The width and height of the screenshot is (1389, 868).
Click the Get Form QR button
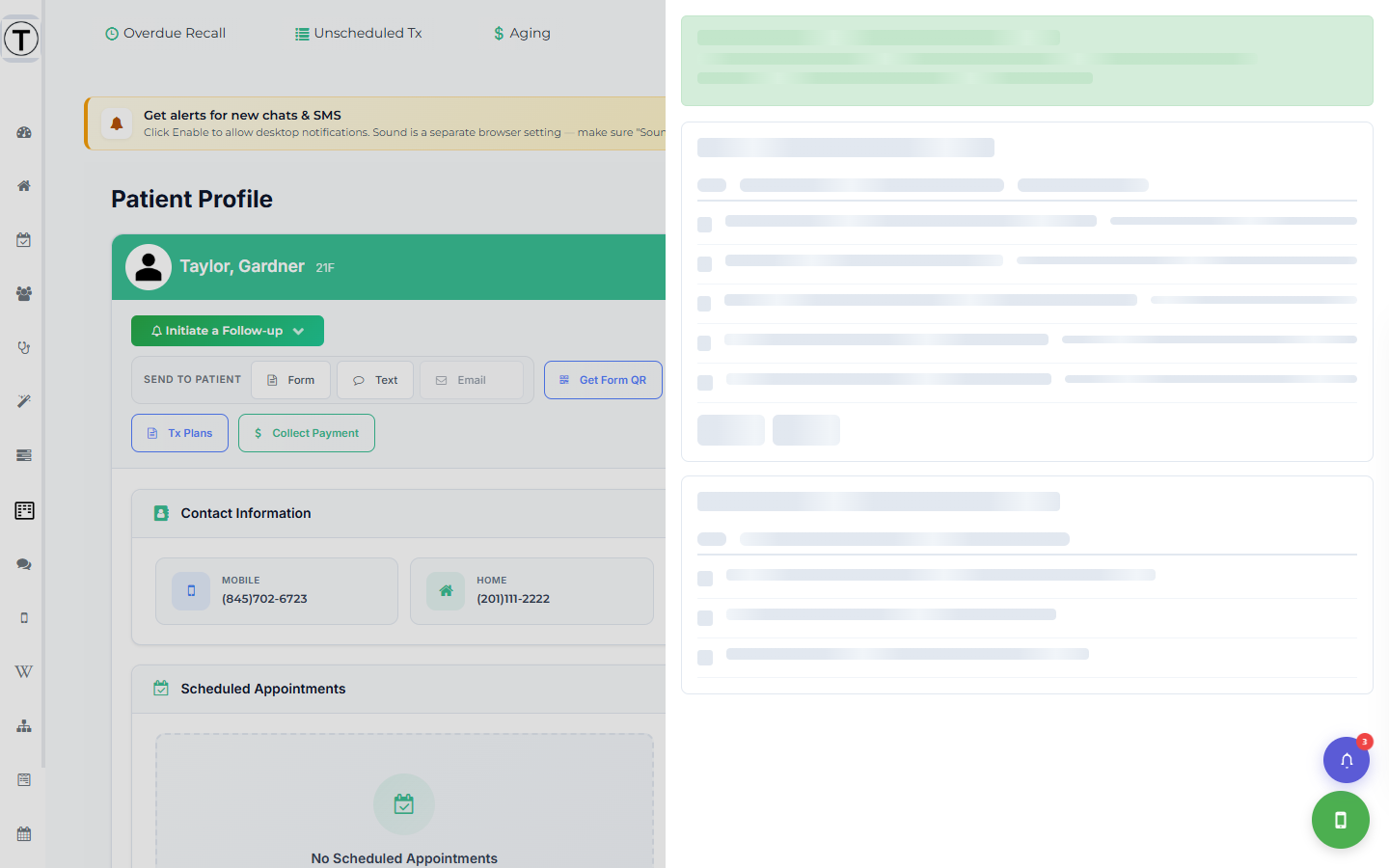click(x=603, y=380)
